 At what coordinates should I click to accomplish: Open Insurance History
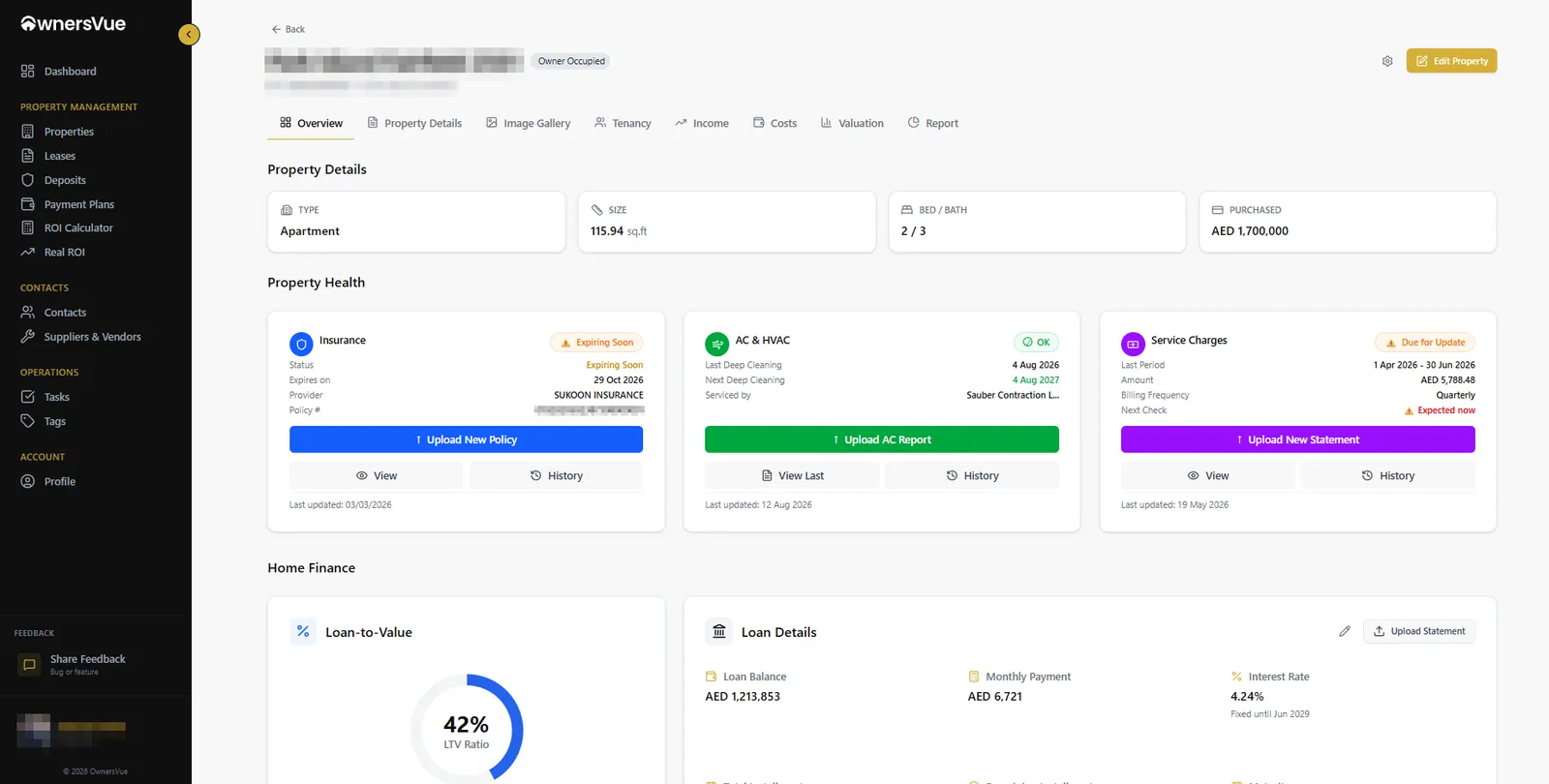(556, 475)
